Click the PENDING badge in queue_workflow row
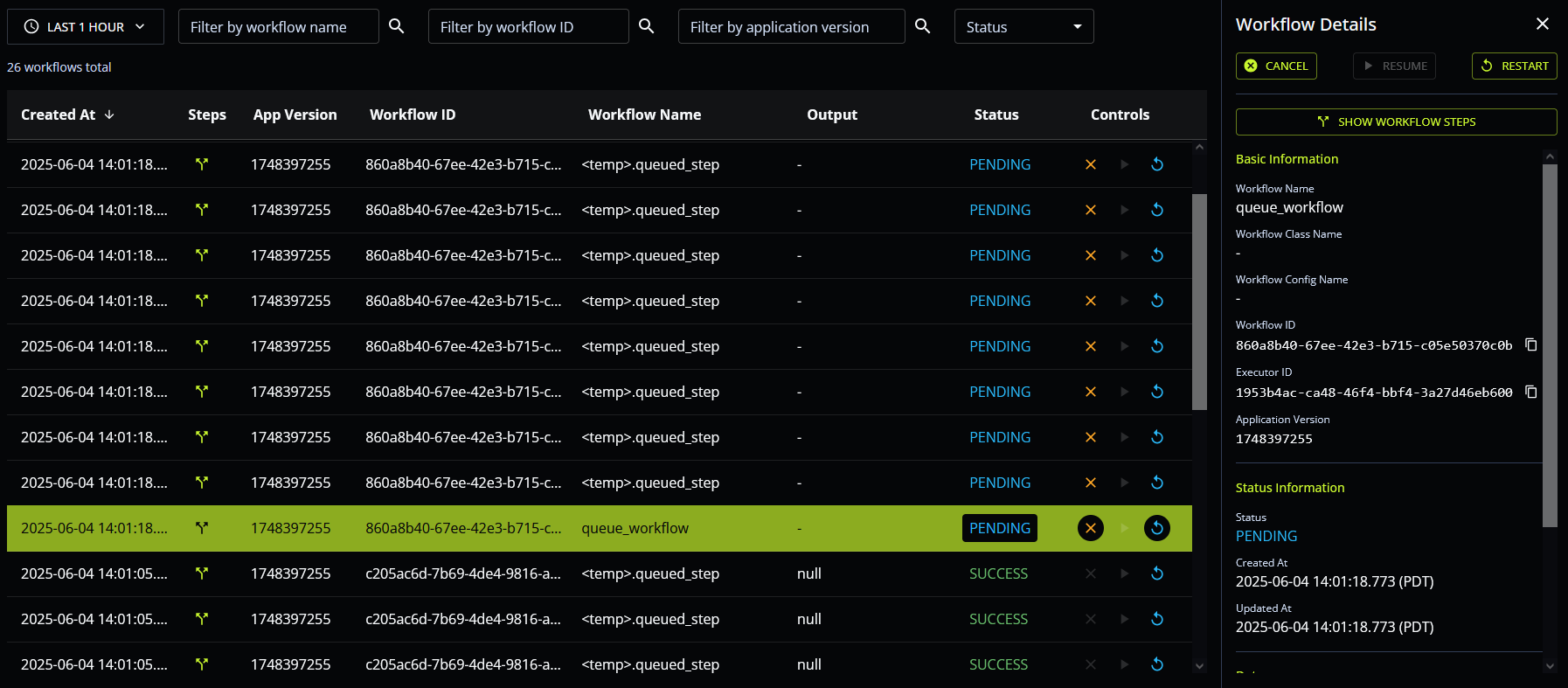The height and width of the screenshot is (688, 1568). click(1000, 528)
